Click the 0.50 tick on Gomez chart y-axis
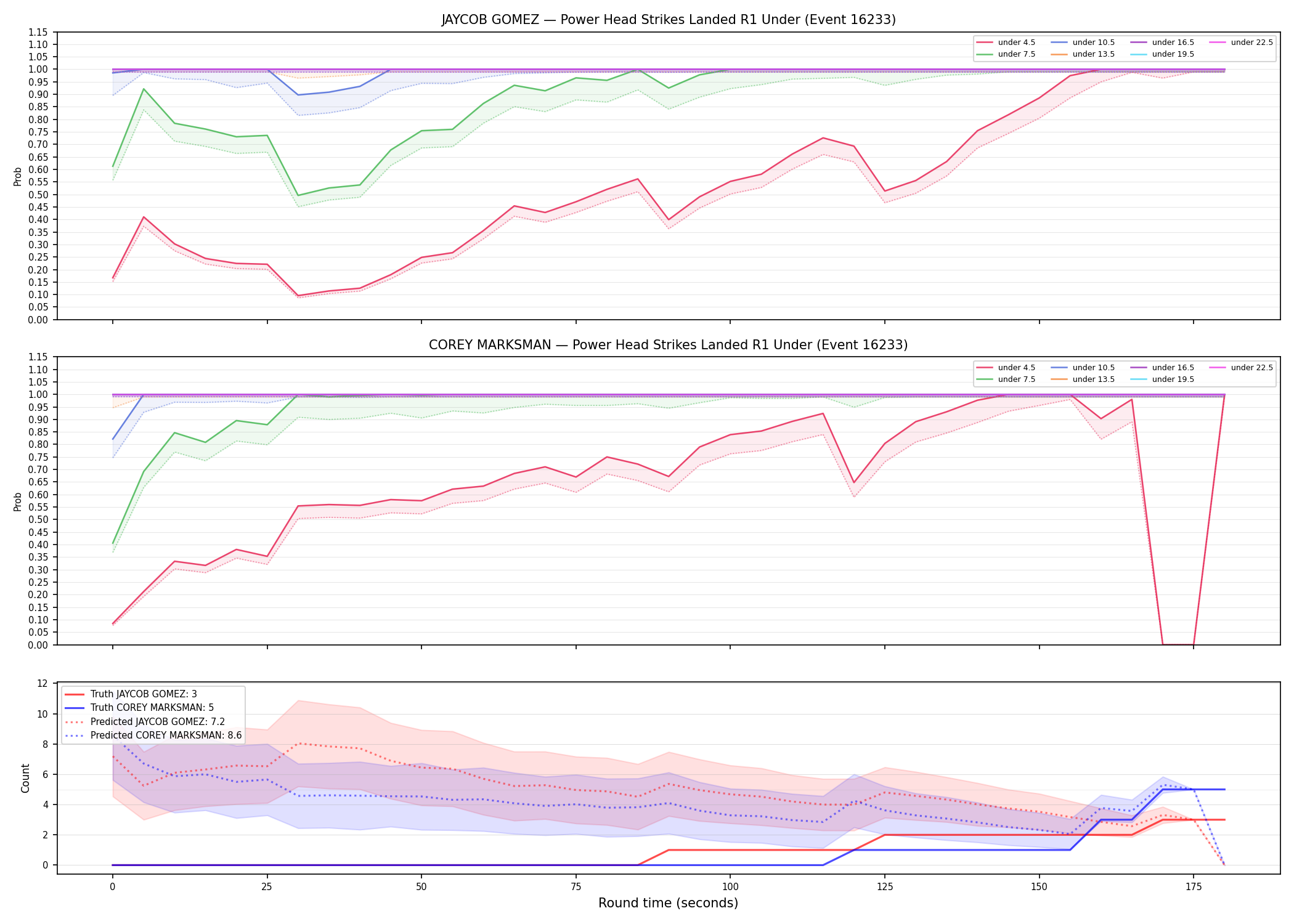1294x924 pixels. [x=38, y=195]
